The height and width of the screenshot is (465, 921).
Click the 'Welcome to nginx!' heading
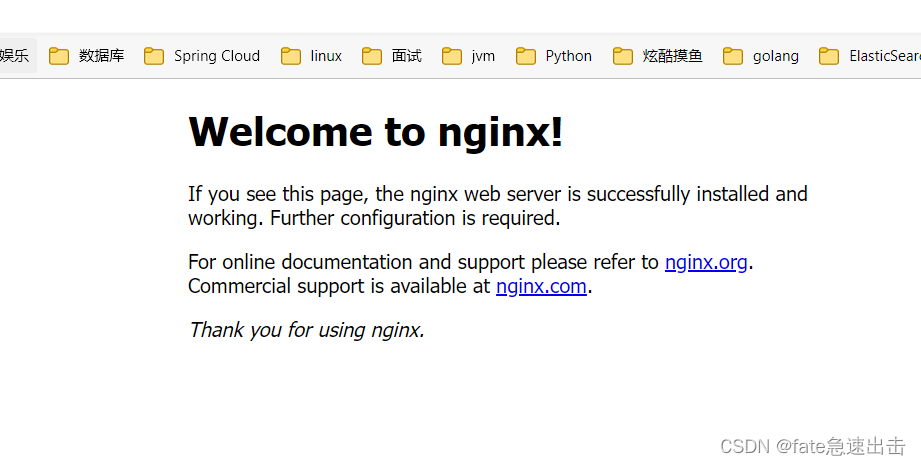tap(376, 131)
